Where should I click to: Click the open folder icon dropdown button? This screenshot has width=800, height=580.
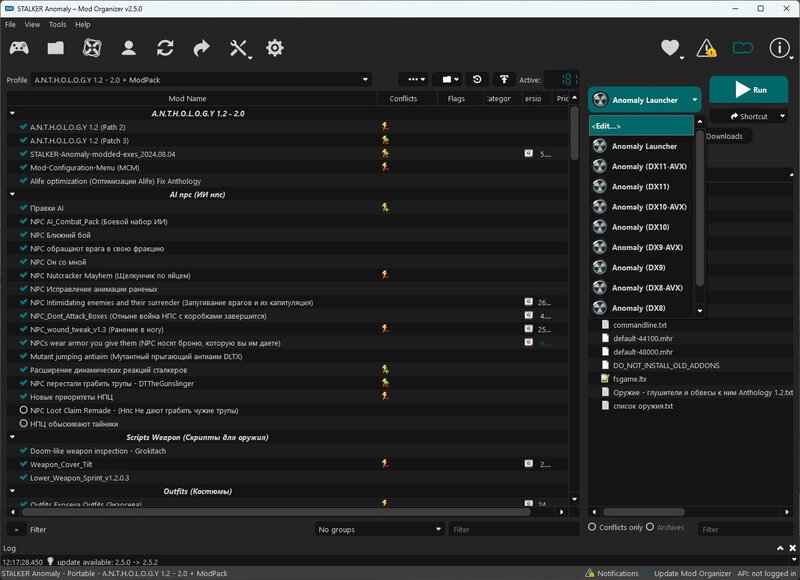(x=448, y=80)
